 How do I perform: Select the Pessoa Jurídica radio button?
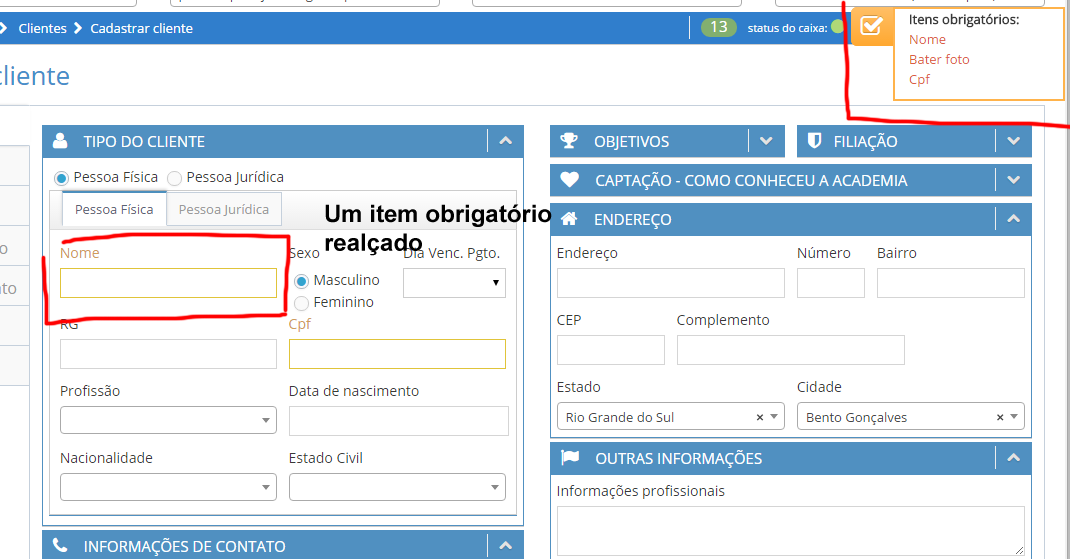pyautogui.click(x=175, y=178)
